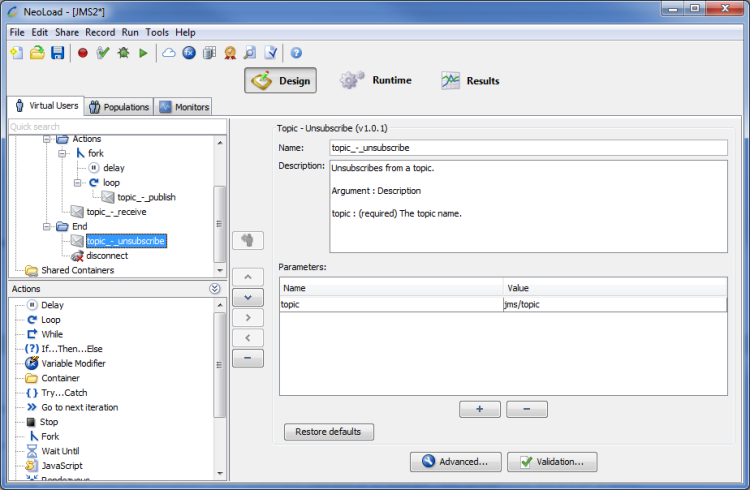Check virtual user with green checkmark icon

[x=103, y=53]
